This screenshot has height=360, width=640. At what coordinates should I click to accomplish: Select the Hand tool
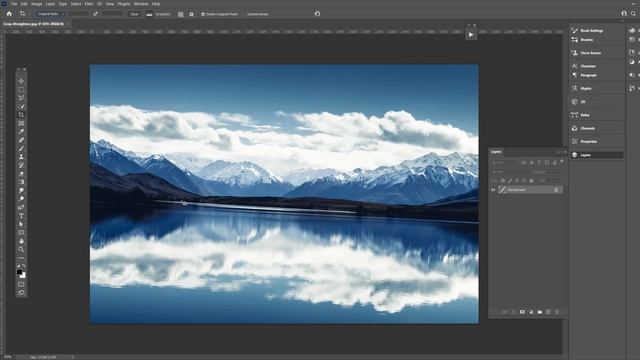click(x=21, y=241)
